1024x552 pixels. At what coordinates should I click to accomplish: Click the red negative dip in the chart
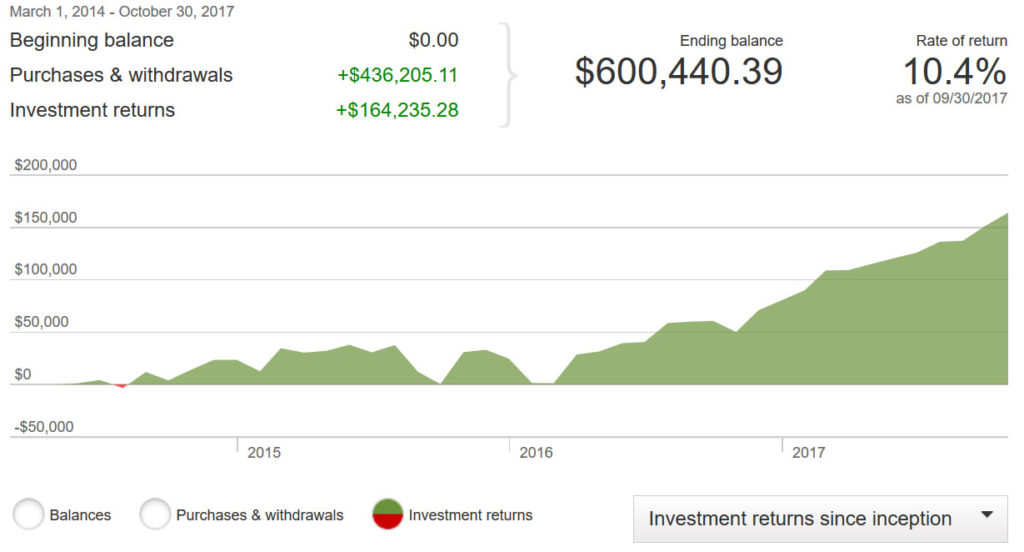coord(121,385)
